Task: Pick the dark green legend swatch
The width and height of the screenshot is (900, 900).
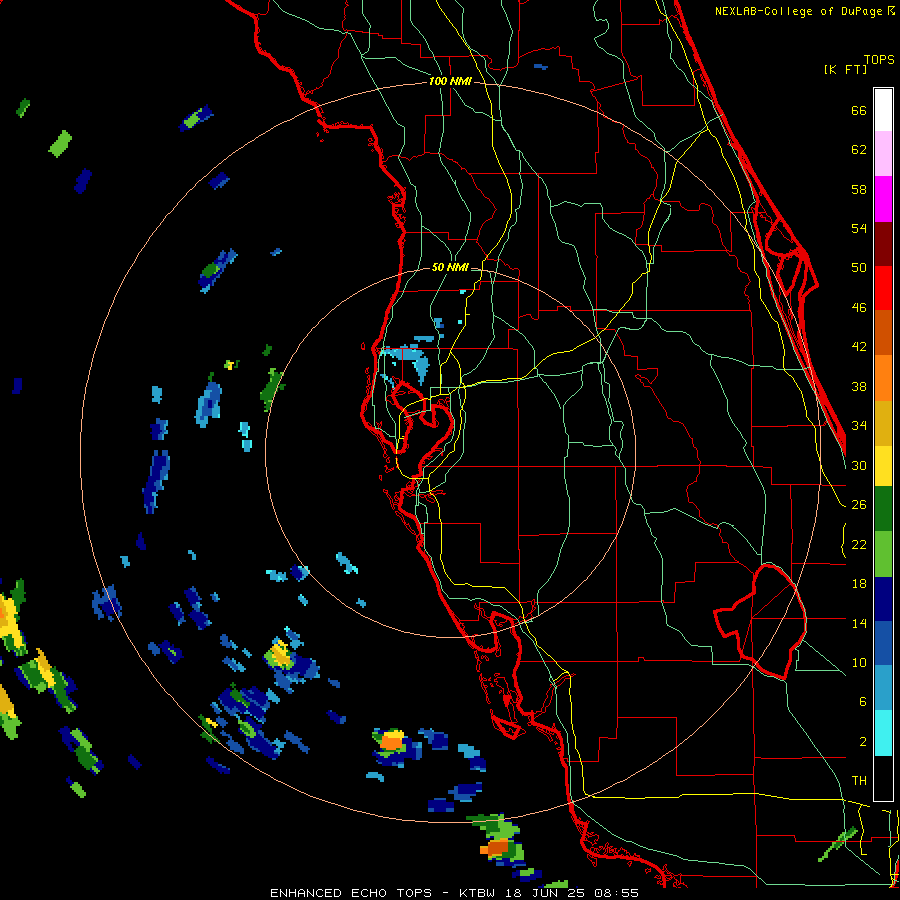Action: (x=883, y=509)
